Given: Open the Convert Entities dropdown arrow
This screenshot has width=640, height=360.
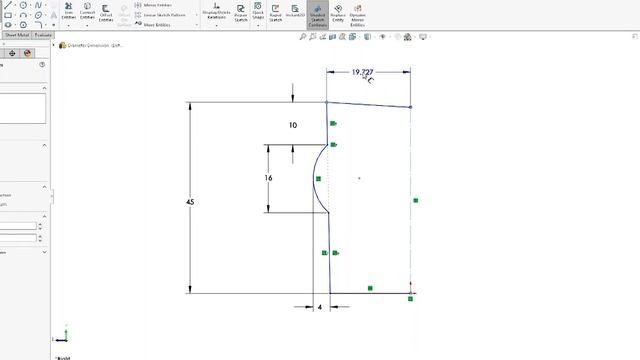Looking at the screenshot, I should coord(87,26).
